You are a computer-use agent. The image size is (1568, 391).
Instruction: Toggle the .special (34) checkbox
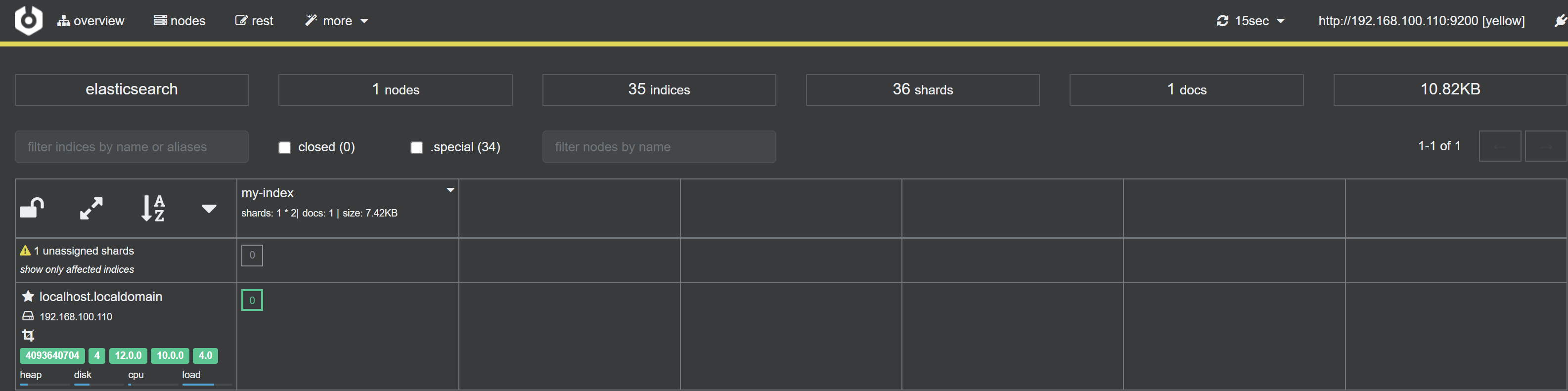(416, 147)
